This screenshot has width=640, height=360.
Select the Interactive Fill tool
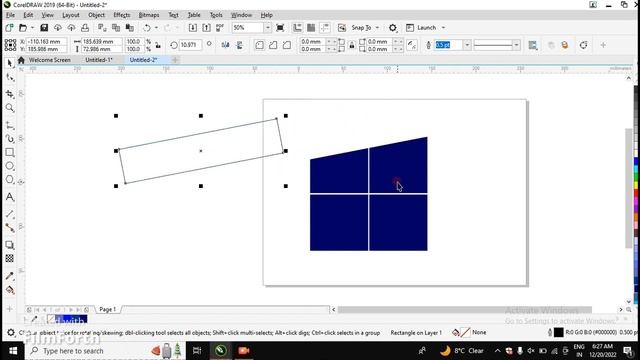(x=10, y=290)
